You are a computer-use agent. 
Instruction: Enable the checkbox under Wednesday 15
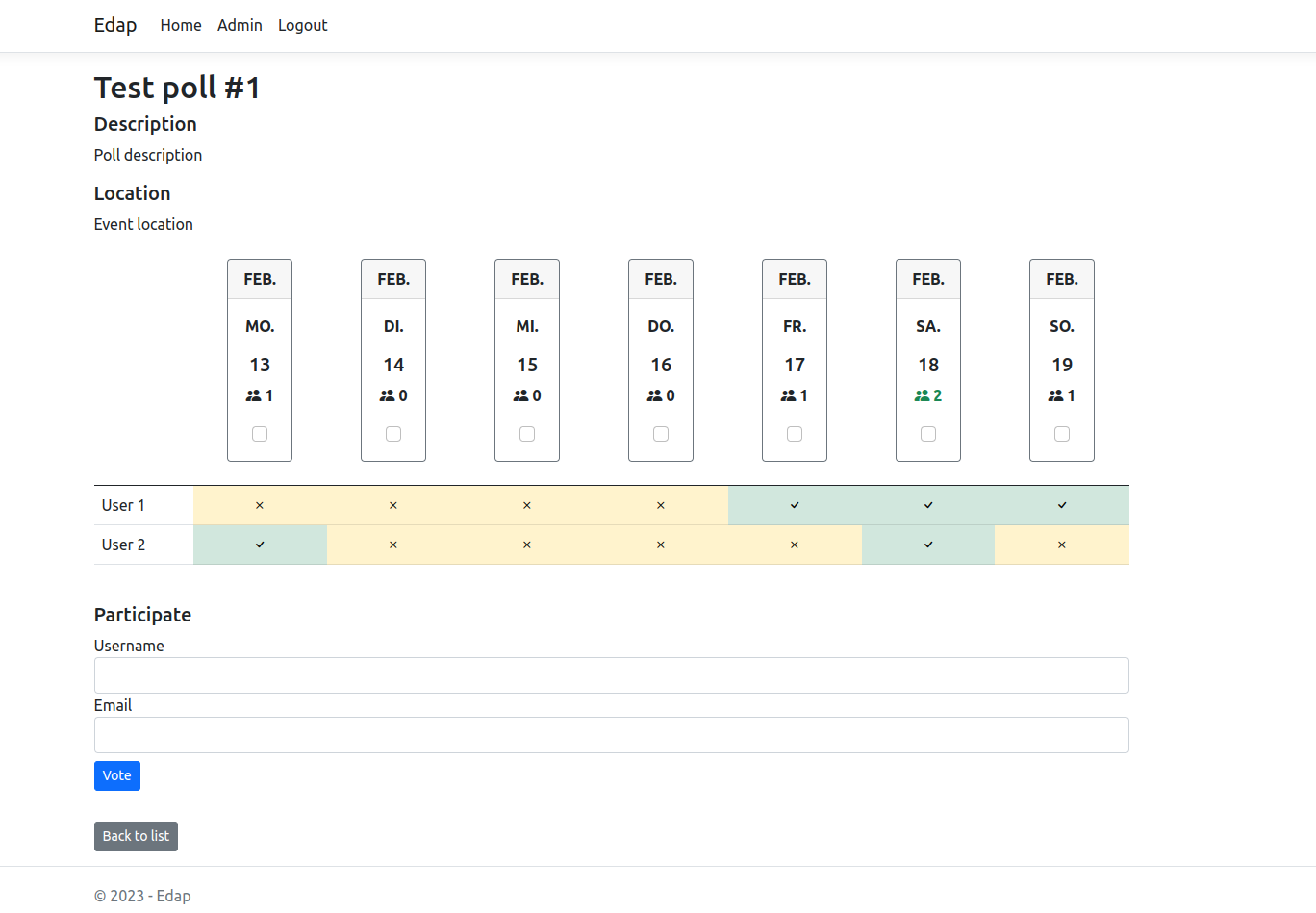point(526,433)
